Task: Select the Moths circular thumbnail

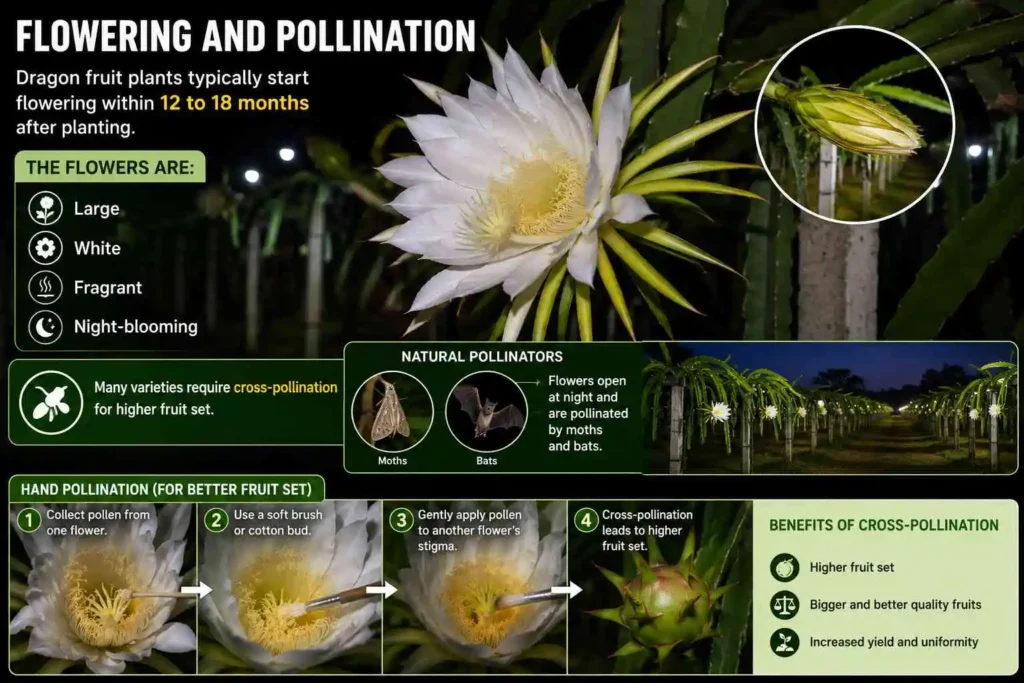Action: (x=392, y=411)
